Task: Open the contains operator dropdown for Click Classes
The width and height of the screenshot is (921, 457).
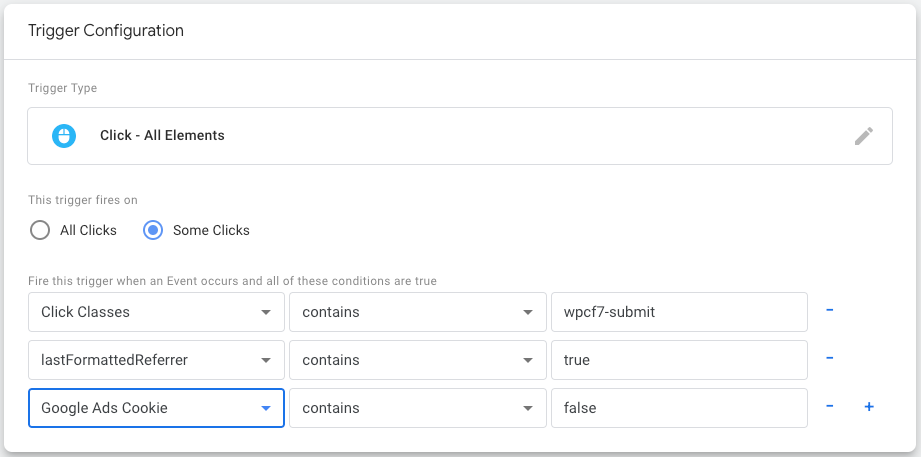Action: pos(417,312)
